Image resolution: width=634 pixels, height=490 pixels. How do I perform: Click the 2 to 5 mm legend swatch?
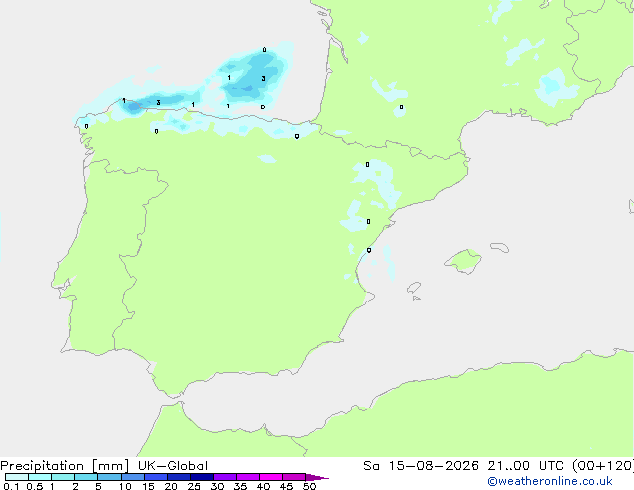click(x=86, y=477)
